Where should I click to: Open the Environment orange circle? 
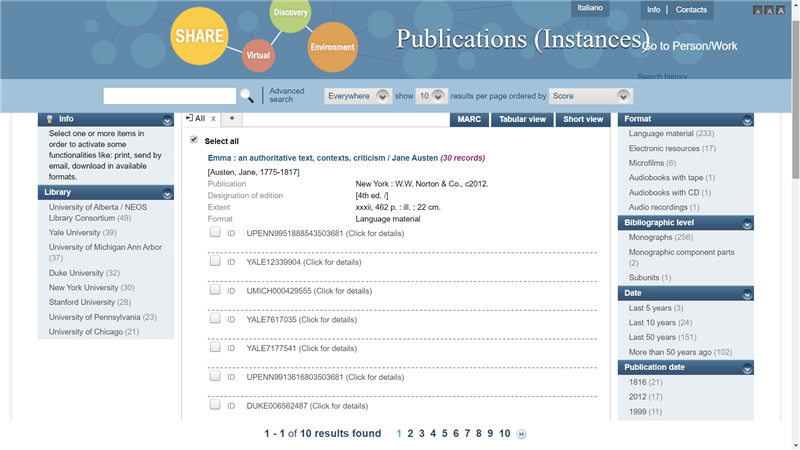(332, 47)
